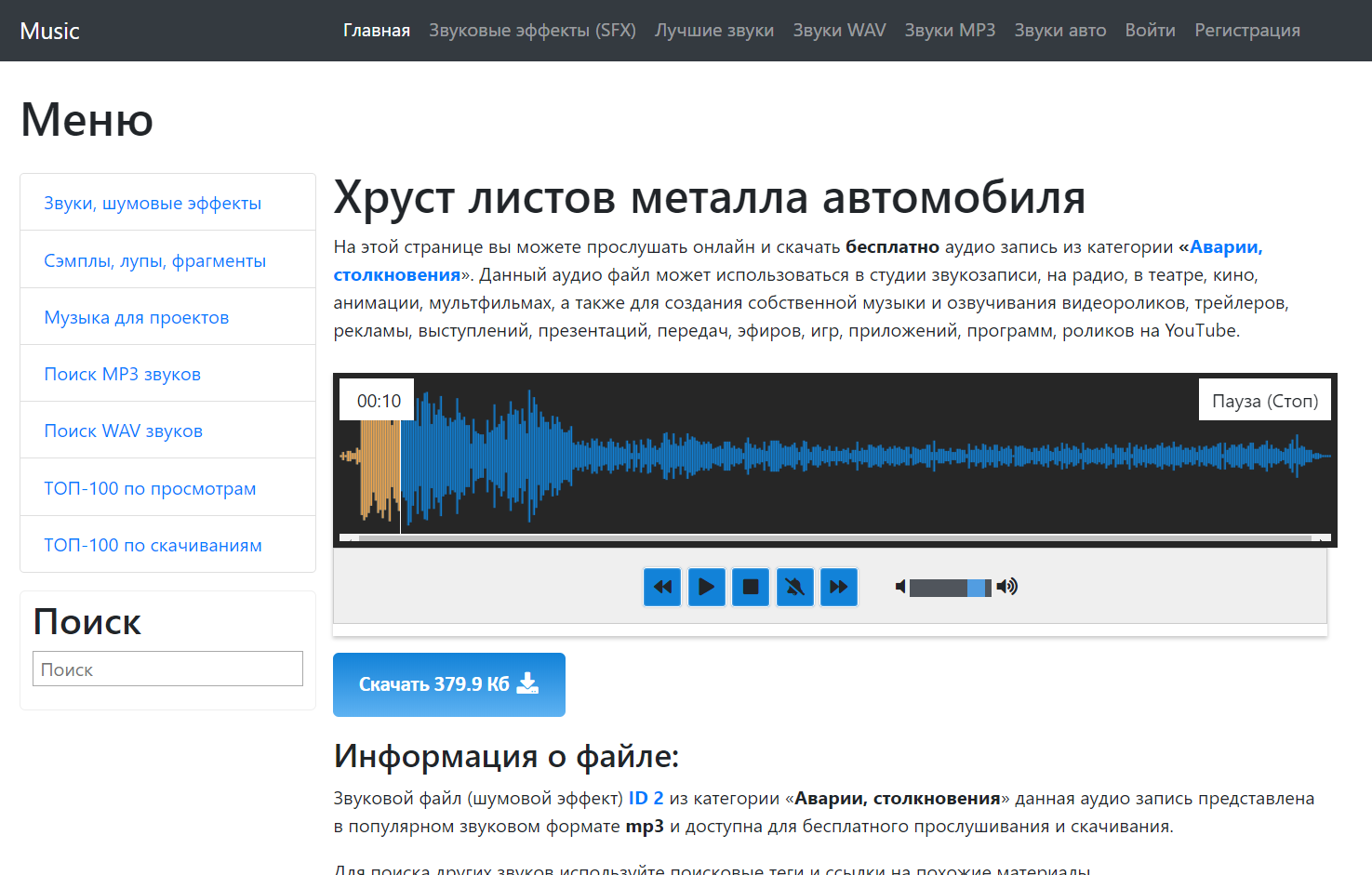Mute audio with the crossed-out bell icon

[x=794, y=587]
